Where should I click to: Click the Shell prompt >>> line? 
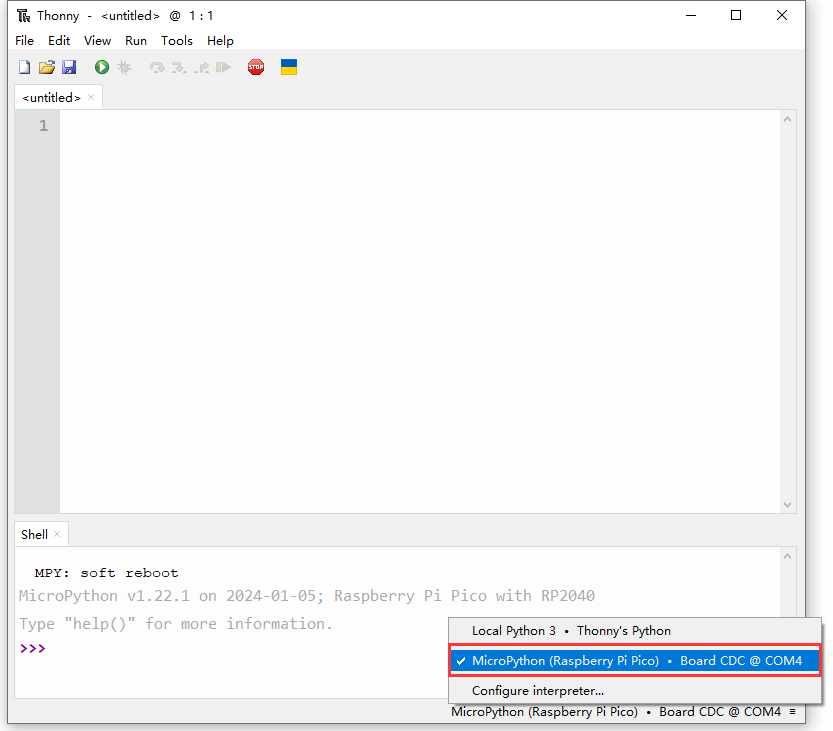(x=33, y=649)
